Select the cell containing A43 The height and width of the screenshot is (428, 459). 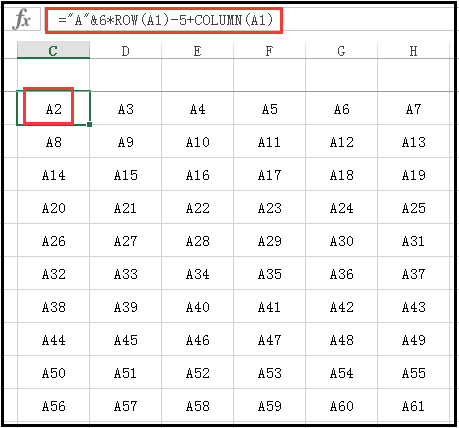tap(413, 306)
